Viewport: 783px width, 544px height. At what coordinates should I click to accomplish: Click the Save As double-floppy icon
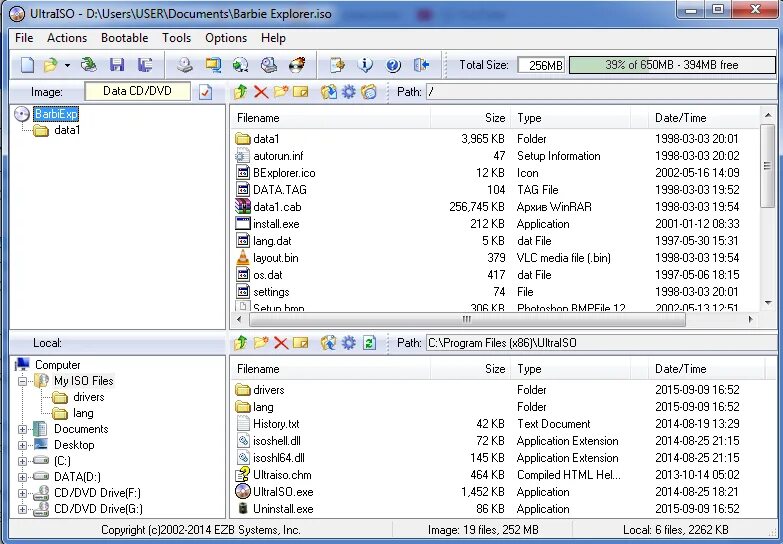pos(145,65)
